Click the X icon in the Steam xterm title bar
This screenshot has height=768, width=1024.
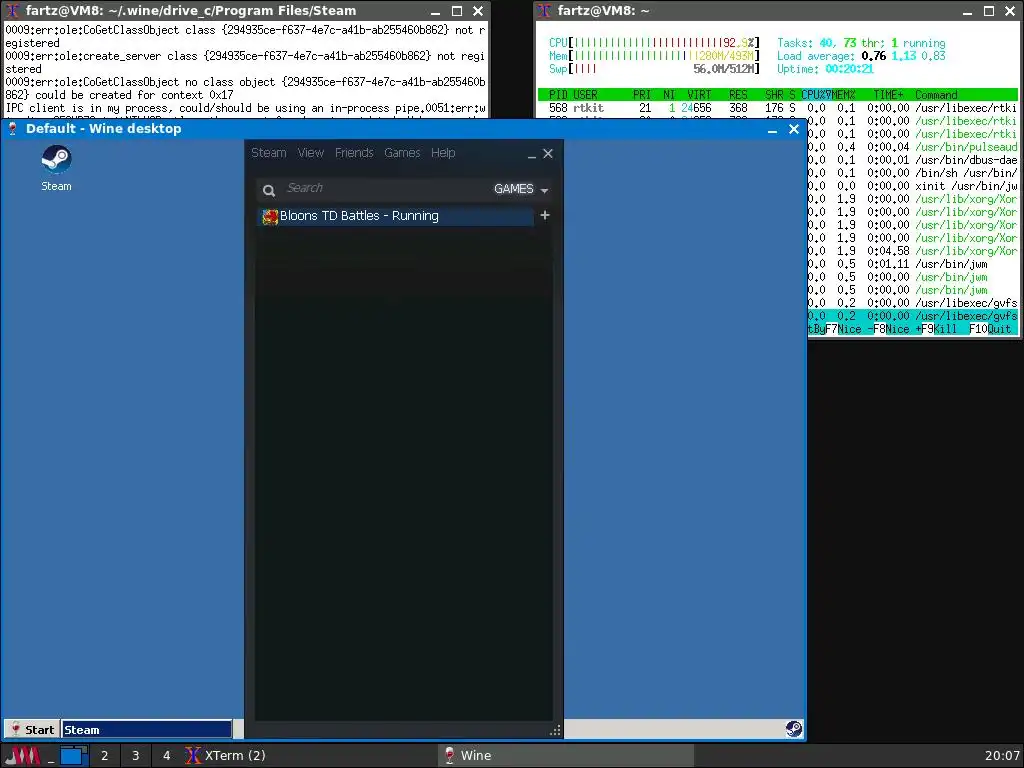(x=12, y=10)
